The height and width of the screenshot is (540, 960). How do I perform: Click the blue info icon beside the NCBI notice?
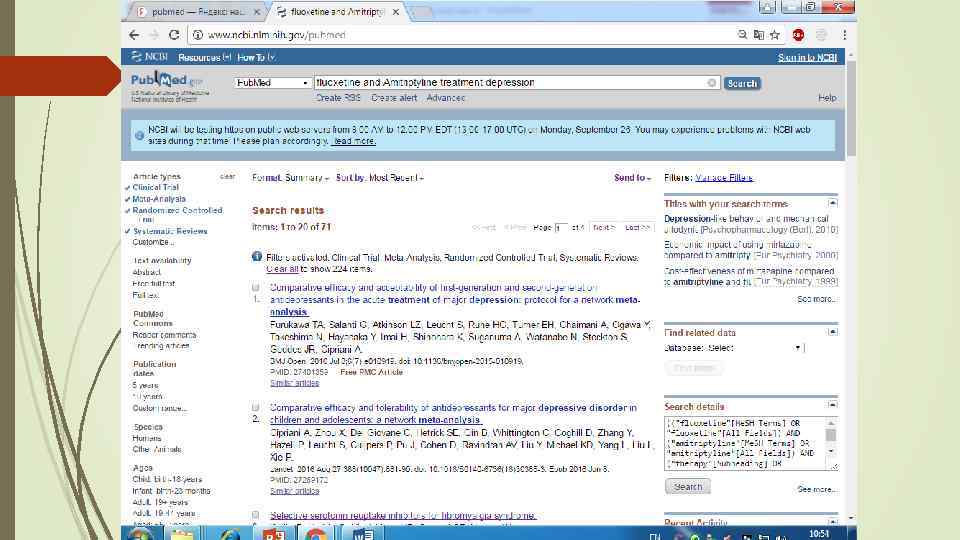point(140,135)
